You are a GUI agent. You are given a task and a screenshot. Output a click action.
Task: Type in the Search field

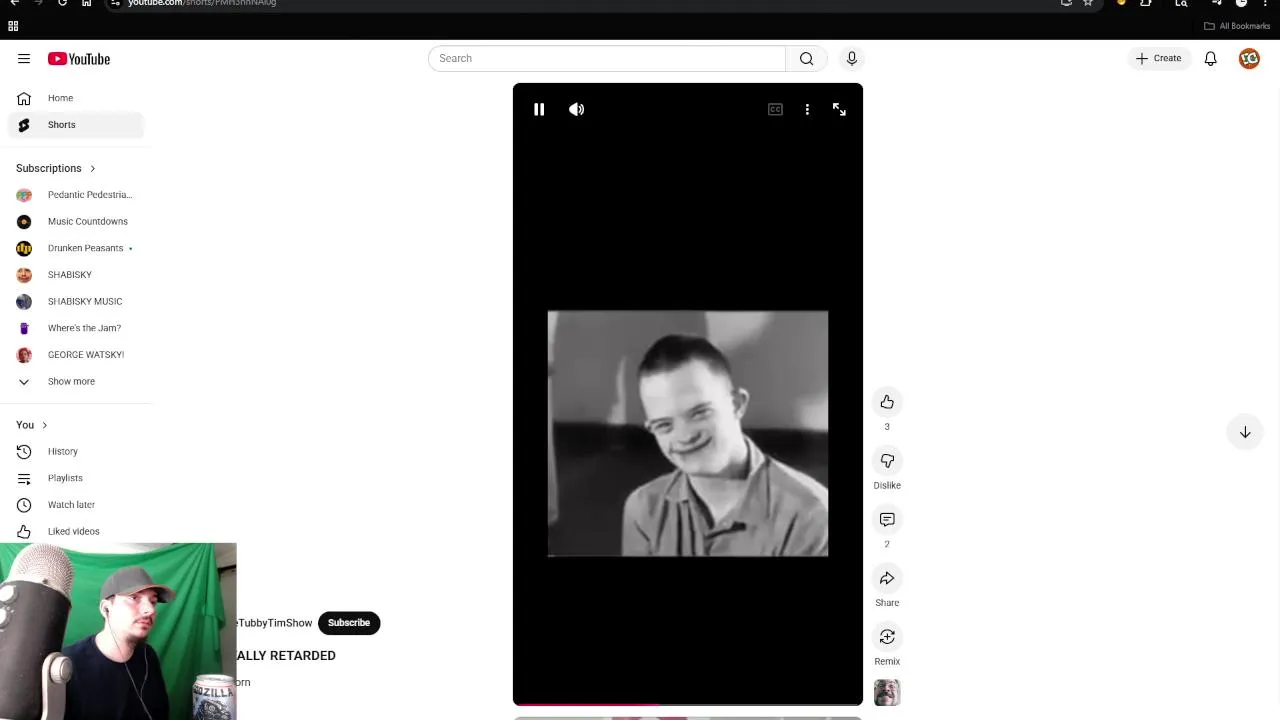click(607, 58)
